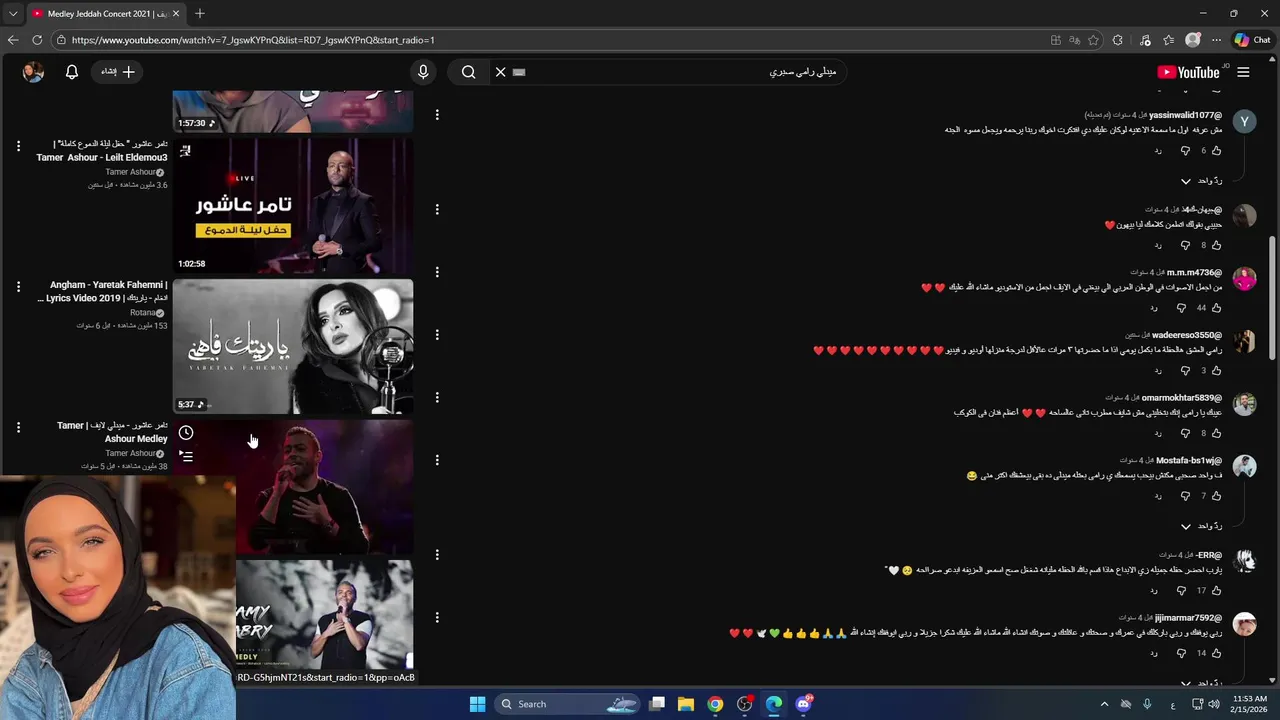Open the taskbar clock showing 11:53 AM
The height and width of the screenshot is (720, 1280).
[1250, 704]
